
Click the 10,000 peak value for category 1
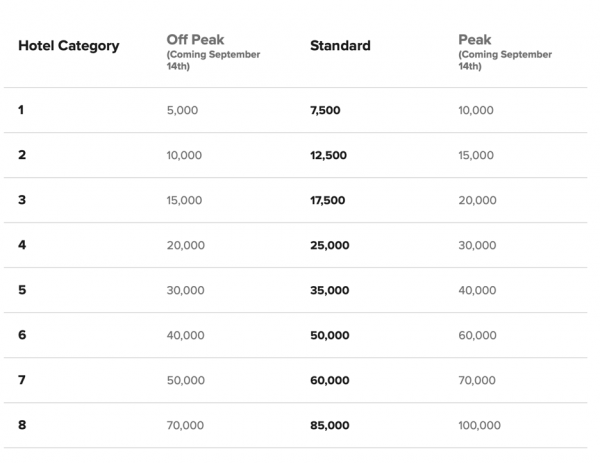tap(475, 110)
